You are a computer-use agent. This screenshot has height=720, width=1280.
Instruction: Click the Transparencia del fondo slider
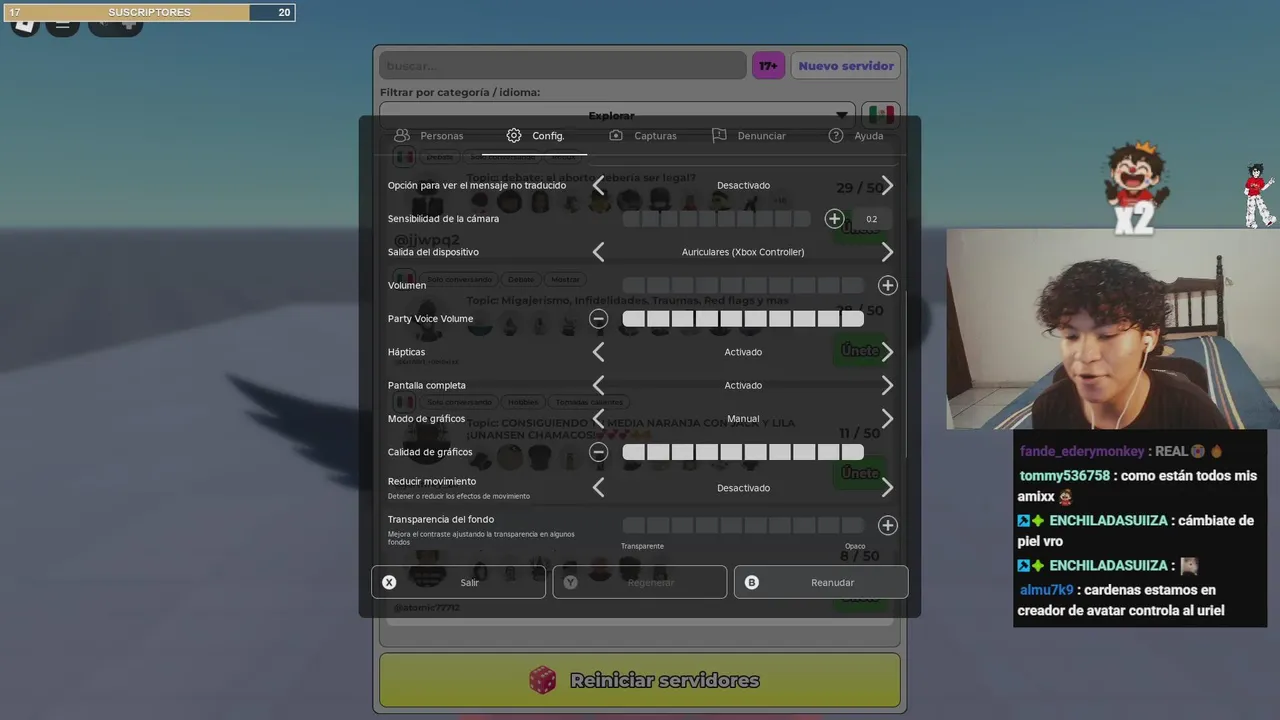743,525
